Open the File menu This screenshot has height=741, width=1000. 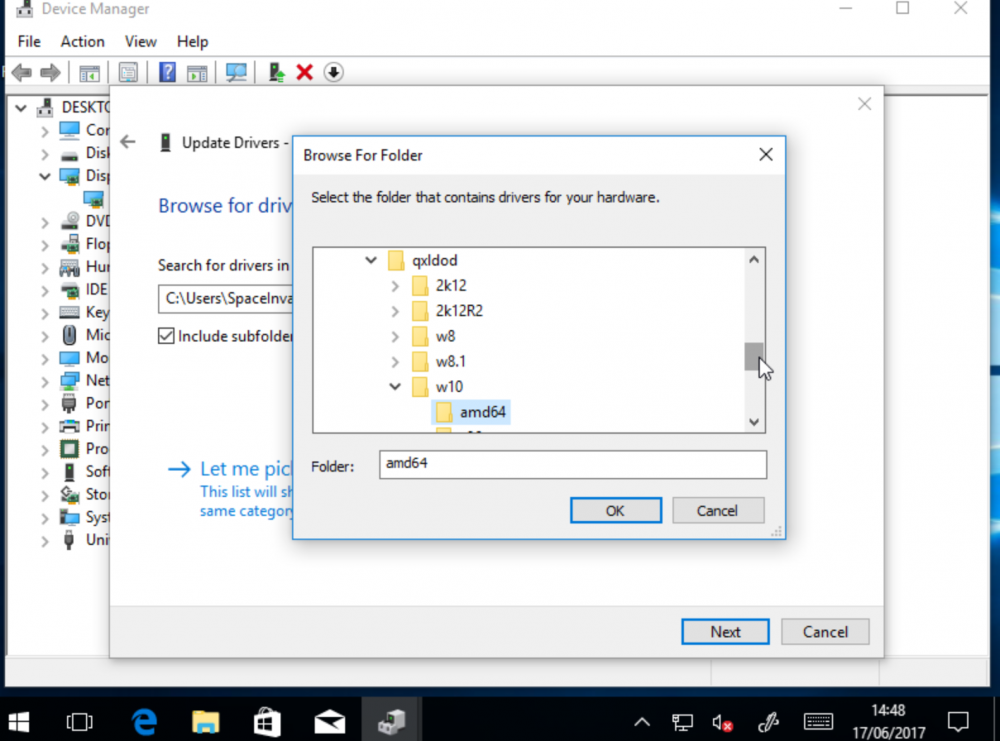[x=29, y=41]
